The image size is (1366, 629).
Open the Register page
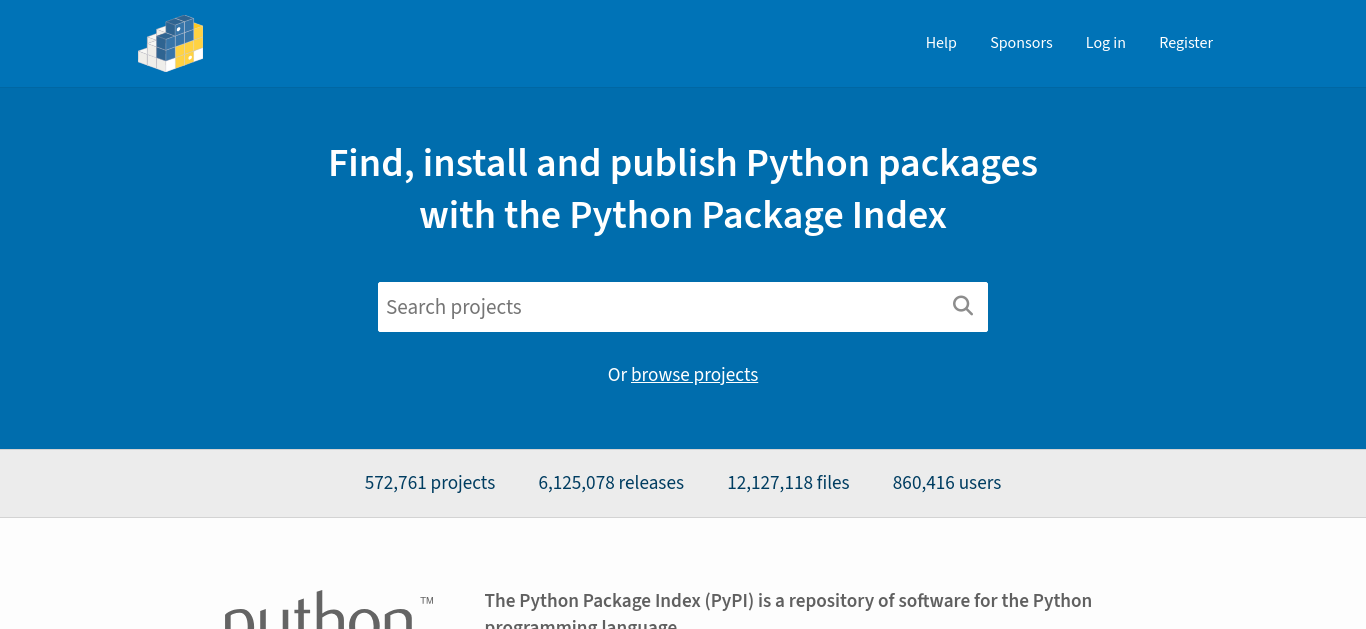1186,43
